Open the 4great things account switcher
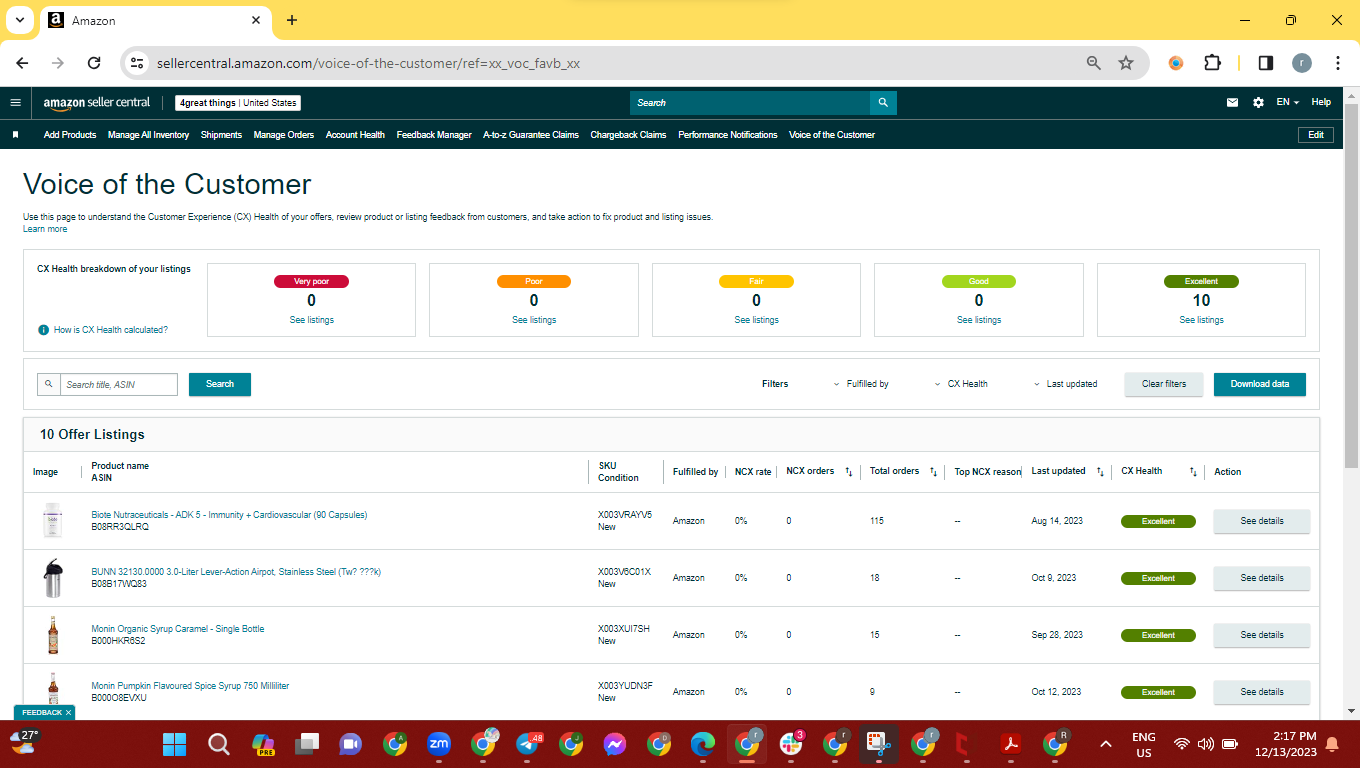The image size is (1360, 768). (x=238, y=103)
